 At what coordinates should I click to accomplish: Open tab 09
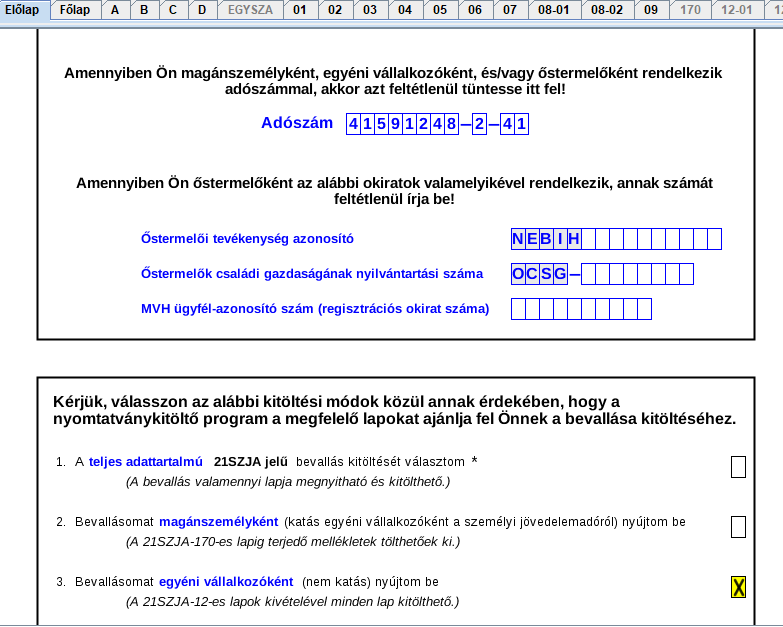[x=651, y=10]
